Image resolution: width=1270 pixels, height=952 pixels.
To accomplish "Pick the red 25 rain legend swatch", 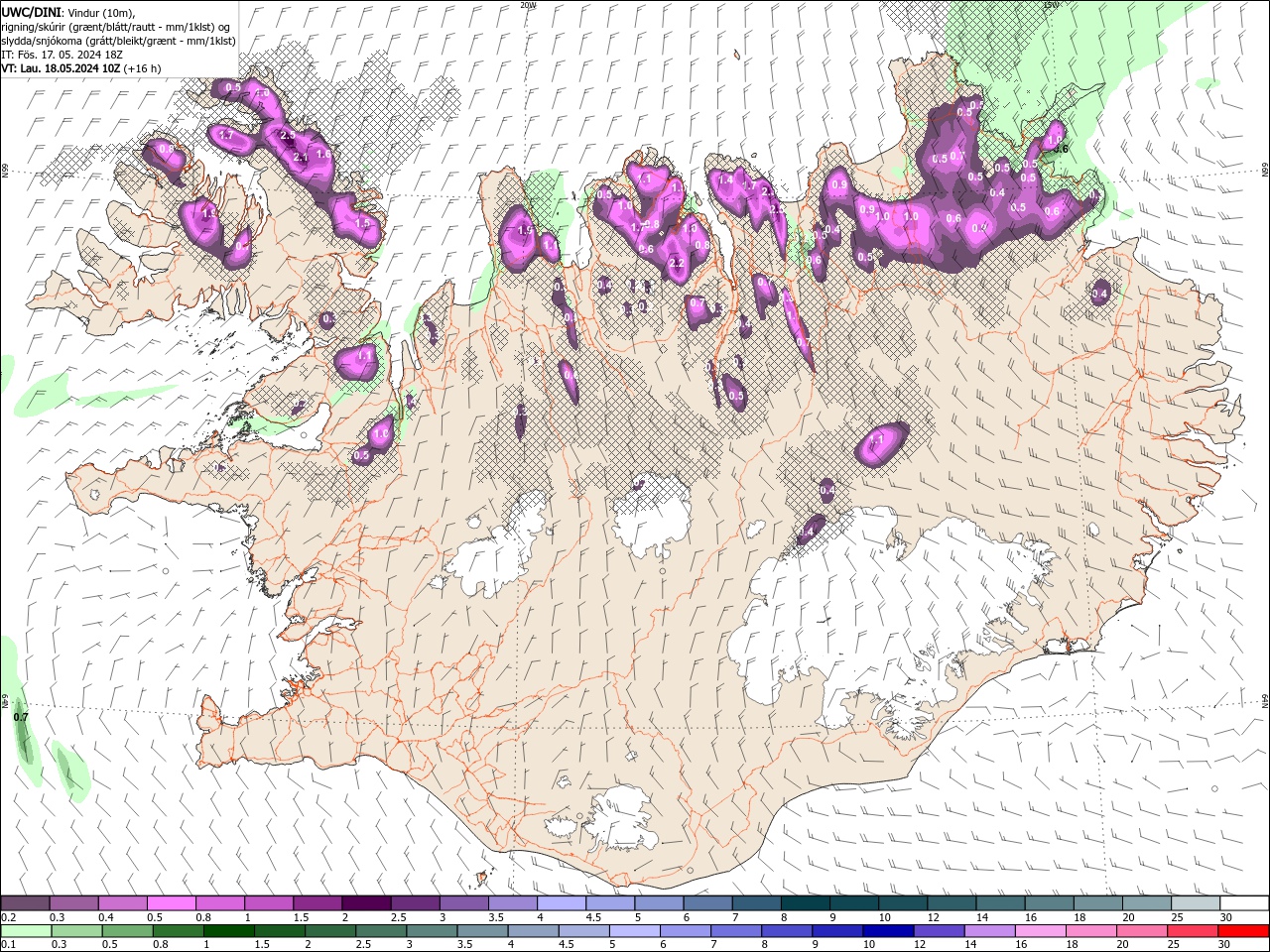I will coord(1193,931).
